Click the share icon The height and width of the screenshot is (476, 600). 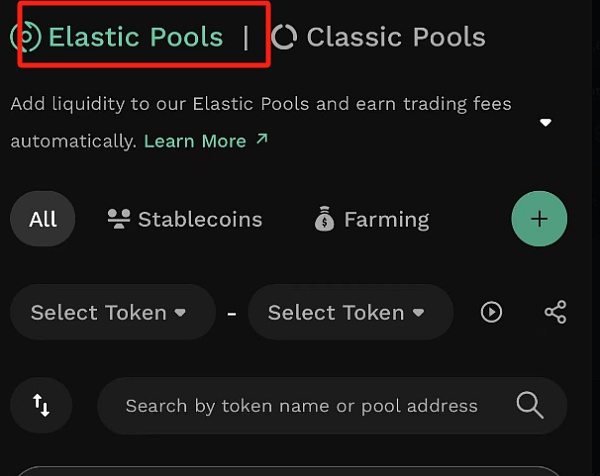[555, 312]
